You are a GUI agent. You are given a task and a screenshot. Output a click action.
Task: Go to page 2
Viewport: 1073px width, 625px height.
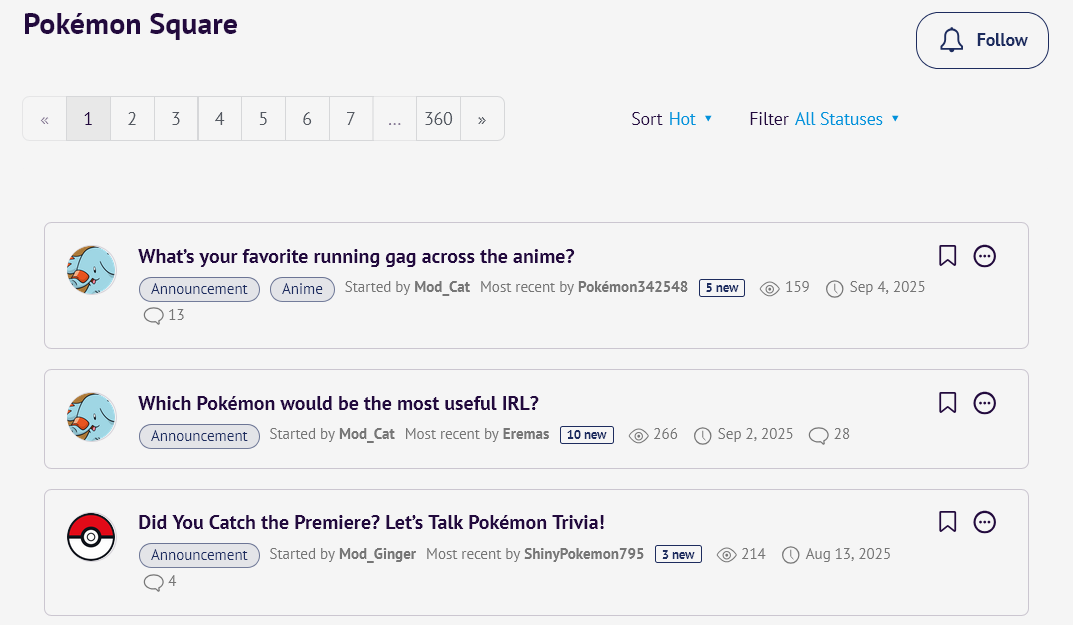point(132,119)
